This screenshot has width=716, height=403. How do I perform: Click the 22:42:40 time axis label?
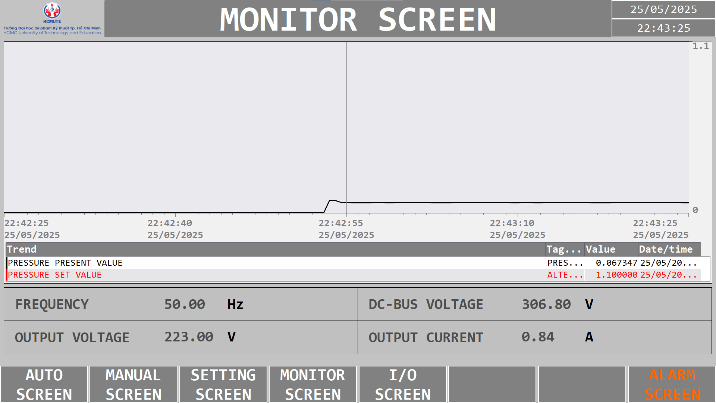(169, 223)
